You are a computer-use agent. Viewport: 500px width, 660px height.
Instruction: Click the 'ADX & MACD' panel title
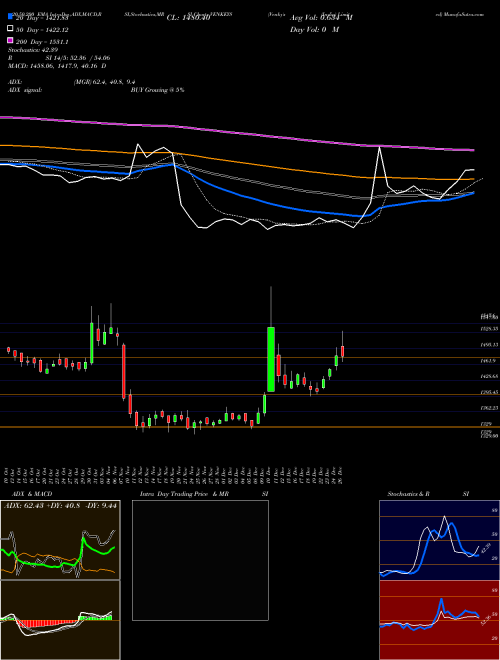pyautogui.click(x=32, y=494)
